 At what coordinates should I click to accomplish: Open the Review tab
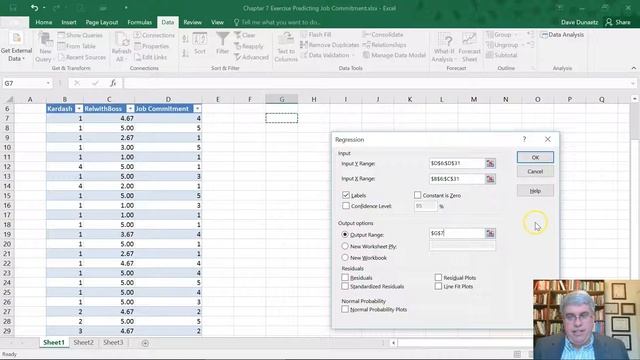192,22
